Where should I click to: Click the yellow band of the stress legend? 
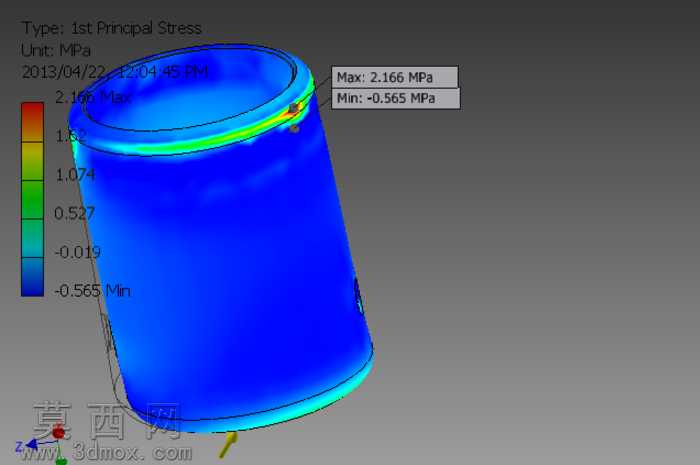pyautogui.click(x=33, y=161)
